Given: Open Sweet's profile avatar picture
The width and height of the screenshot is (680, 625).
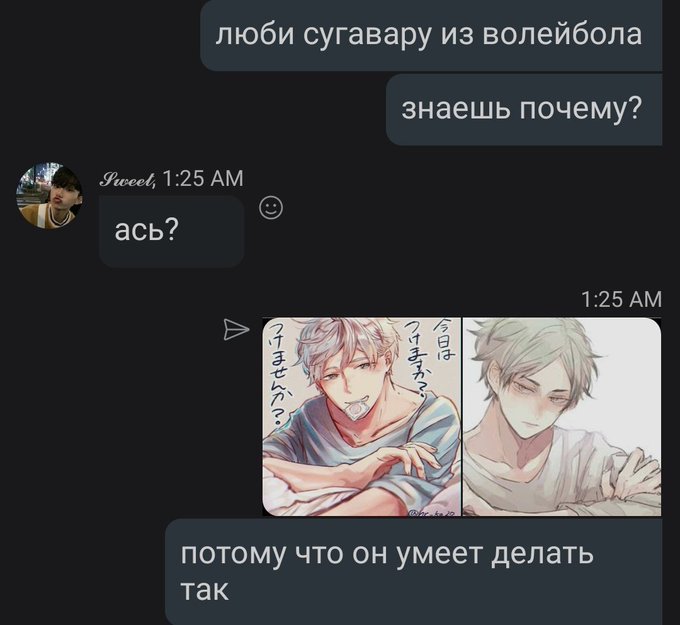Looking at the screenshot, I should click(49, 195).
